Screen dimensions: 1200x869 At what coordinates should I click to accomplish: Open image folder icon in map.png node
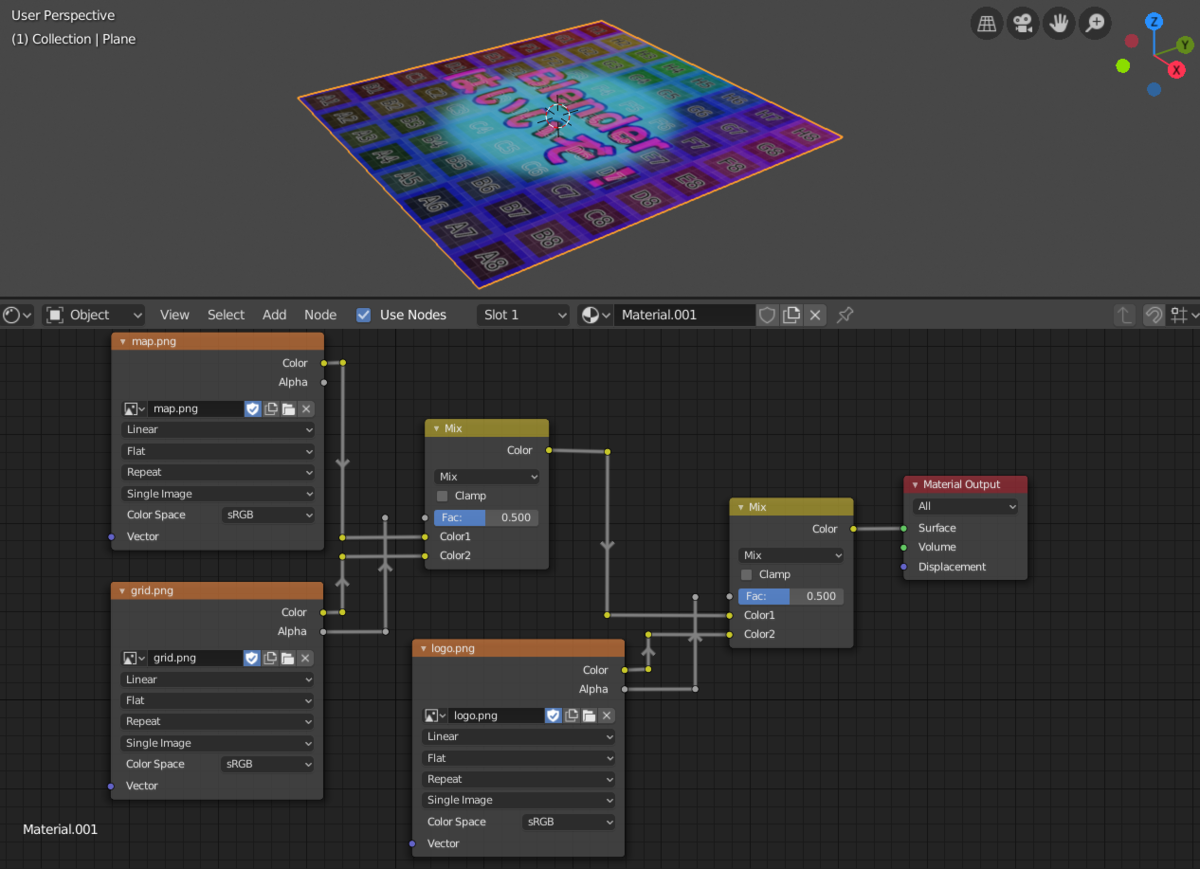288,409
